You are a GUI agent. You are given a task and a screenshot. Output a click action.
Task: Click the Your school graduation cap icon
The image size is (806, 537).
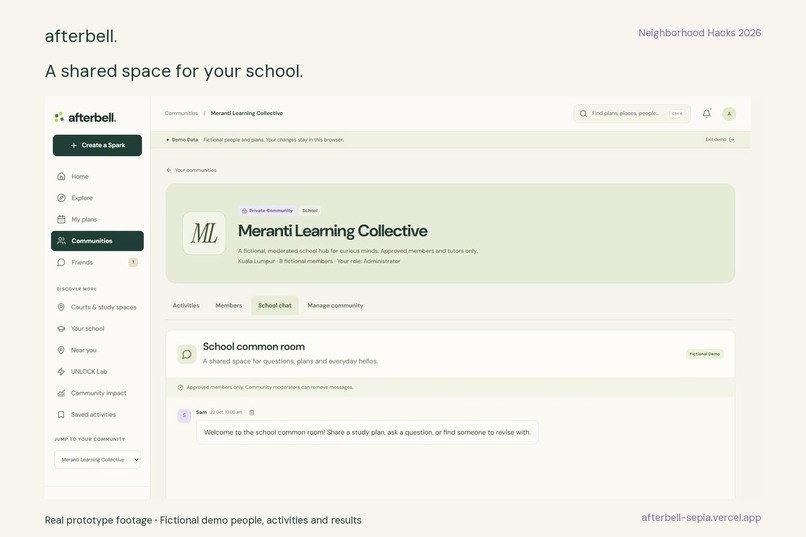(x=61, y=329)
